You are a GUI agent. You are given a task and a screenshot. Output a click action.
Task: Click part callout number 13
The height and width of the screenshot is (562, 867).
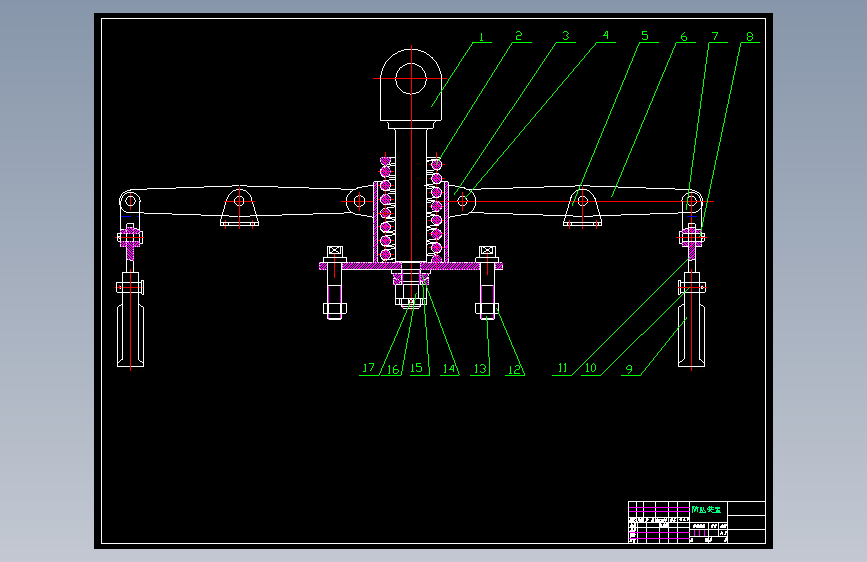tap(480, 368)
